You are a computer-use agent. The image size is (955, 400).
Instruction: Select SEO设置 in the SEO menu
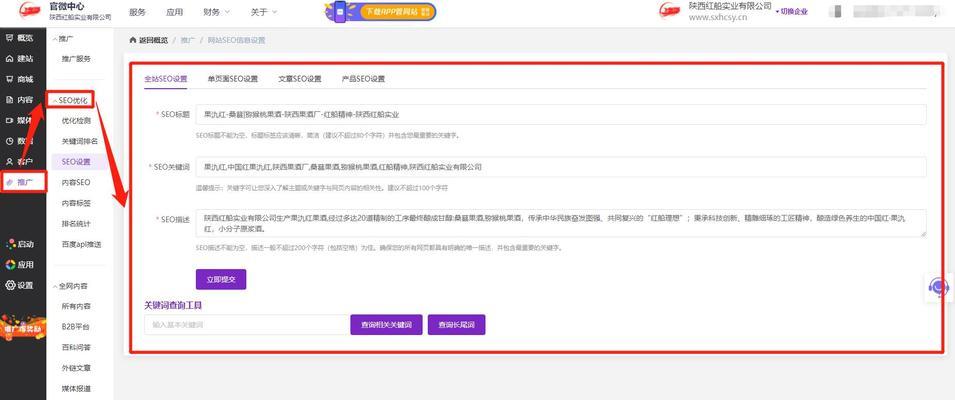(x=76, y=162)
